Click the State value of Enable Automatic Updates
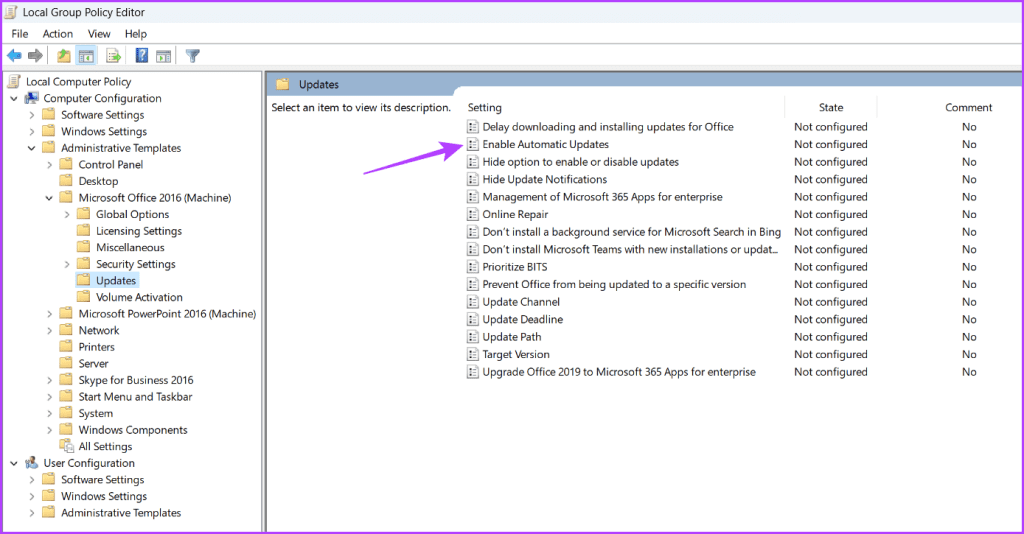Image resolution: width=1024 pixels, height=534 pixels. [x=831, y=144]
